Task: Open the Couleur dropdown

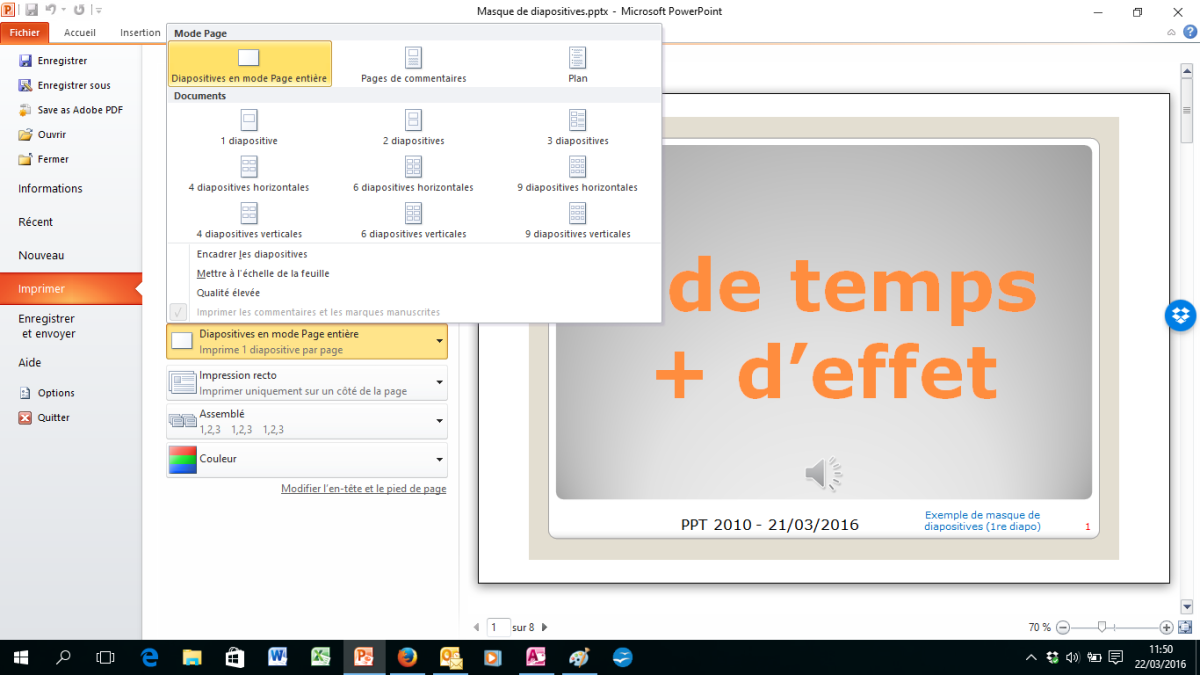Action: (307, 459)
